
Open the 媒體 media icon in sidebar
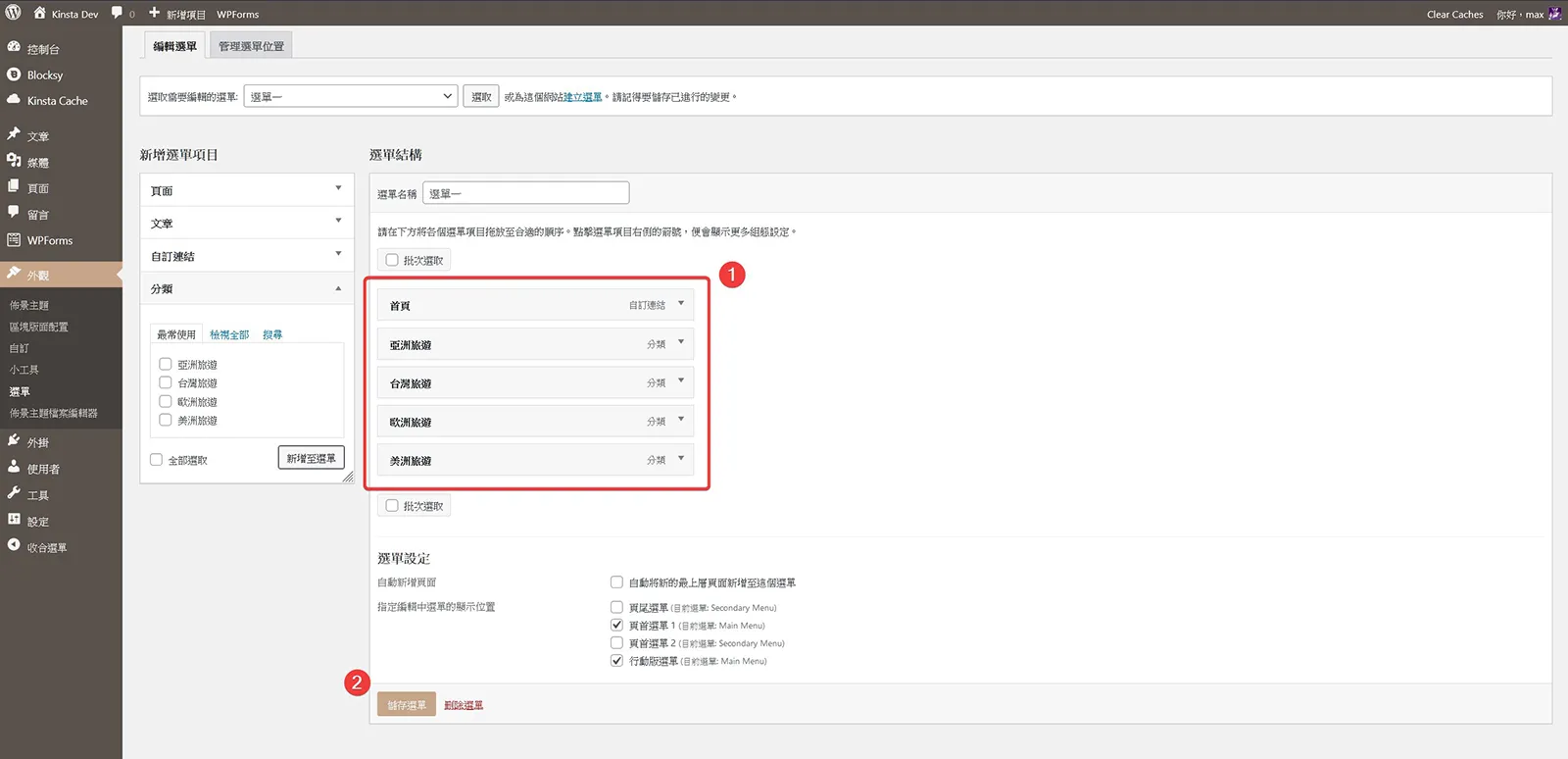coord(14,160)
